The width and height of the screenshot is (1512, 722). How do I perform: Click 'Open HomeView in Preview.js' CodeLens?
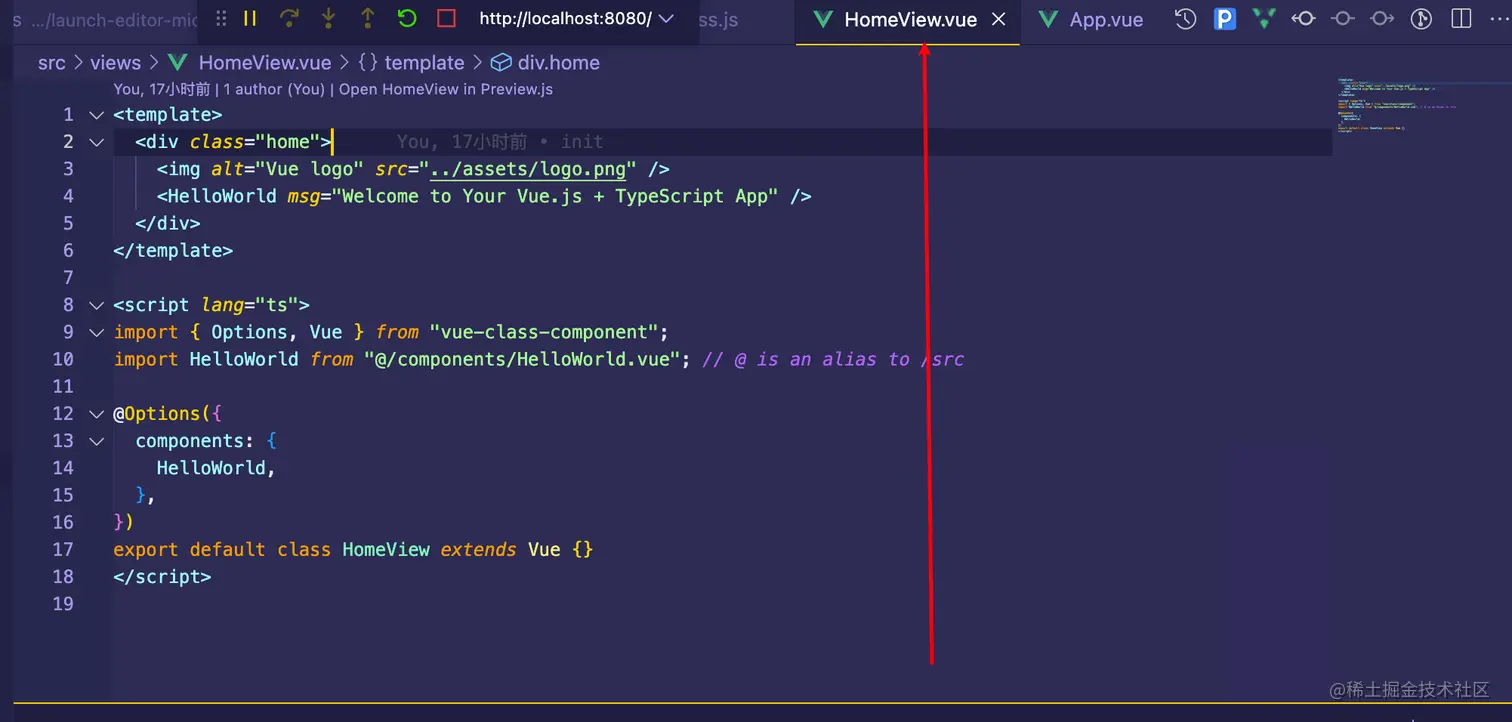tap(446, 89)
